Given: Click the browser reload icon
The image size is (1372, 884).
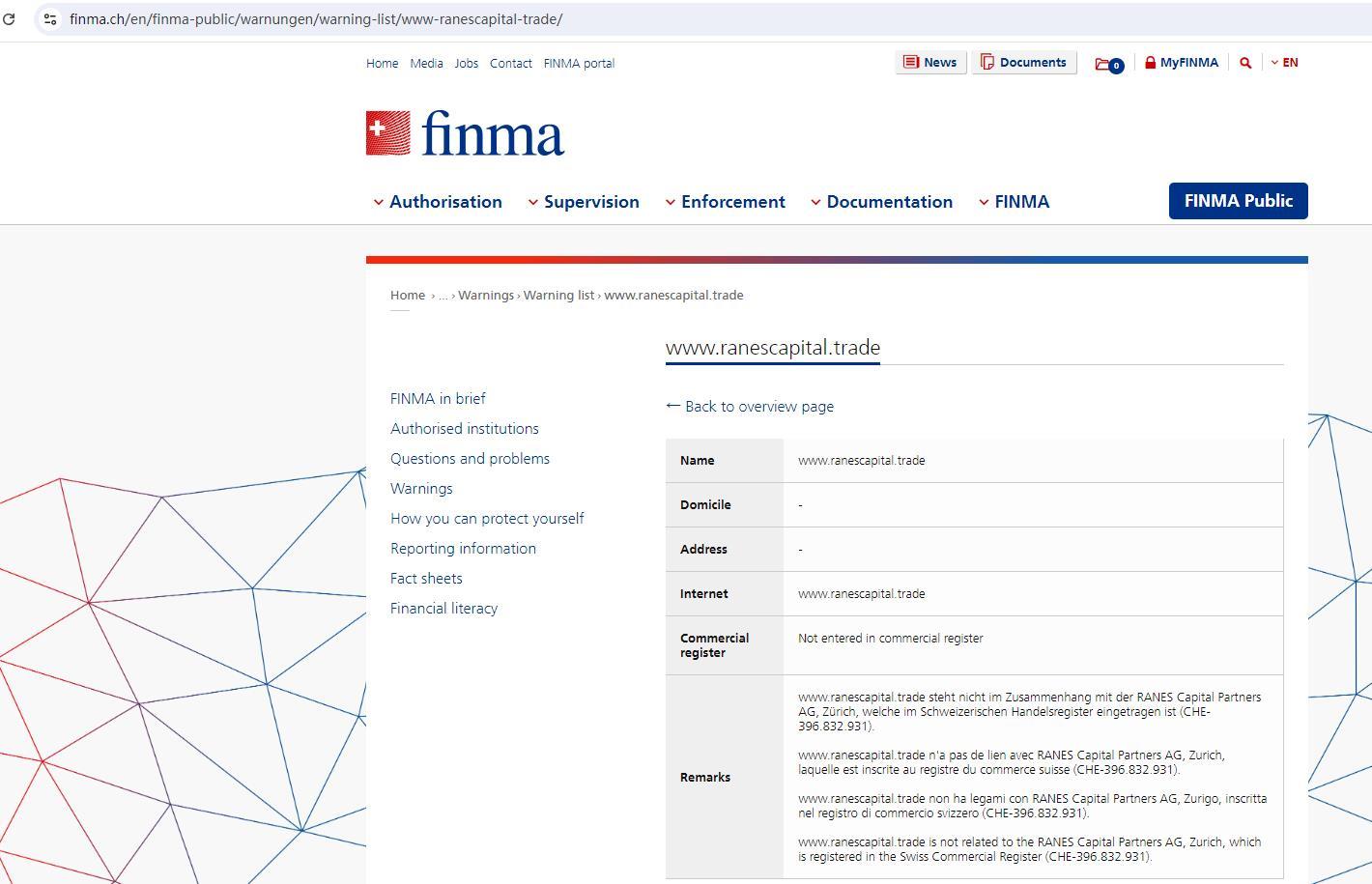Looking at the screenshot, I should pyautogui.click(x=9, y=18).
